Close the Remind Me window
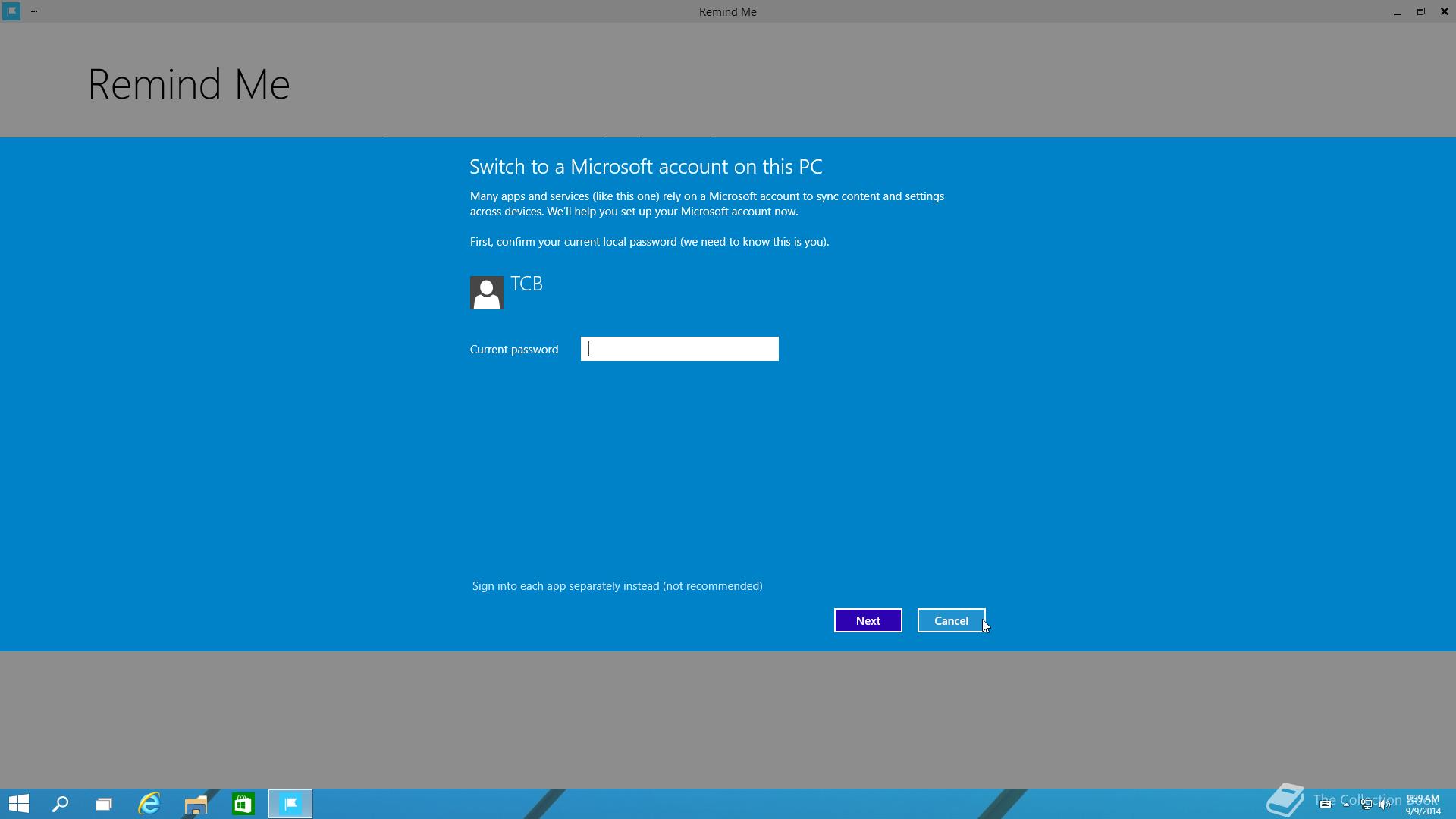 (1444, 11)
